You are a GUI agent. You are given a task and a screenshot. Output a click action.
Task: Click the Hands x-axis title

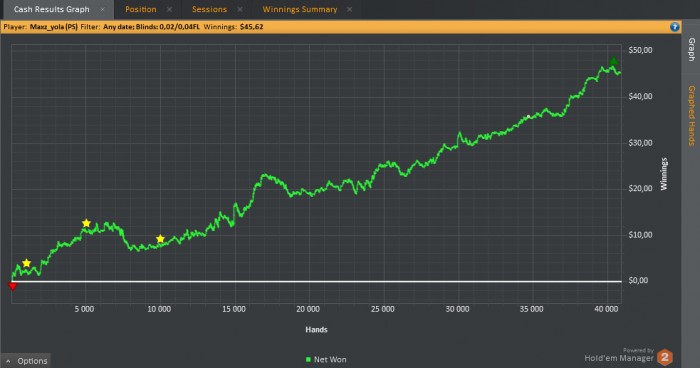pyautogui.click(x=317, y=330)
